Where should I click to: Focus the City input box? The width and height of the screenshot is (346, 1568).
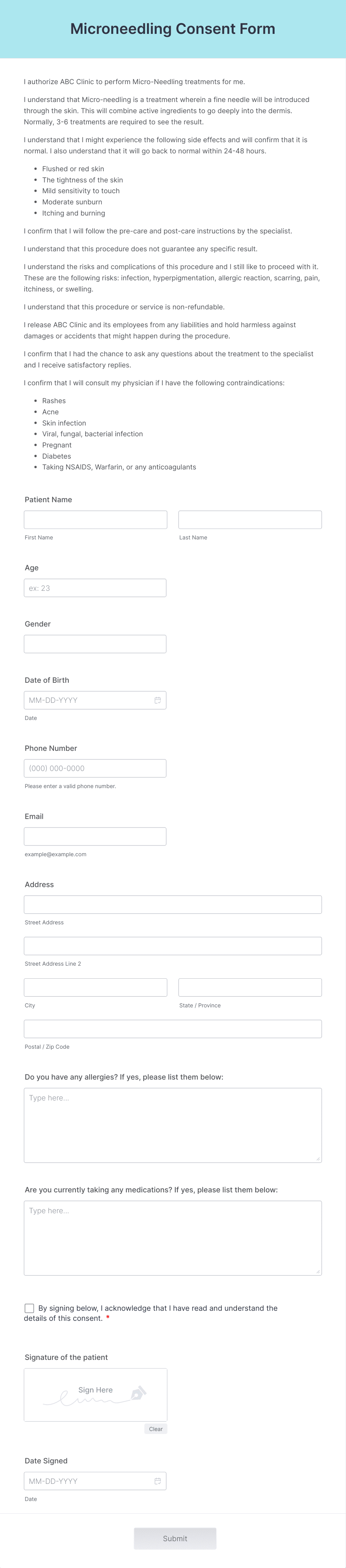[x=95, y=987]
